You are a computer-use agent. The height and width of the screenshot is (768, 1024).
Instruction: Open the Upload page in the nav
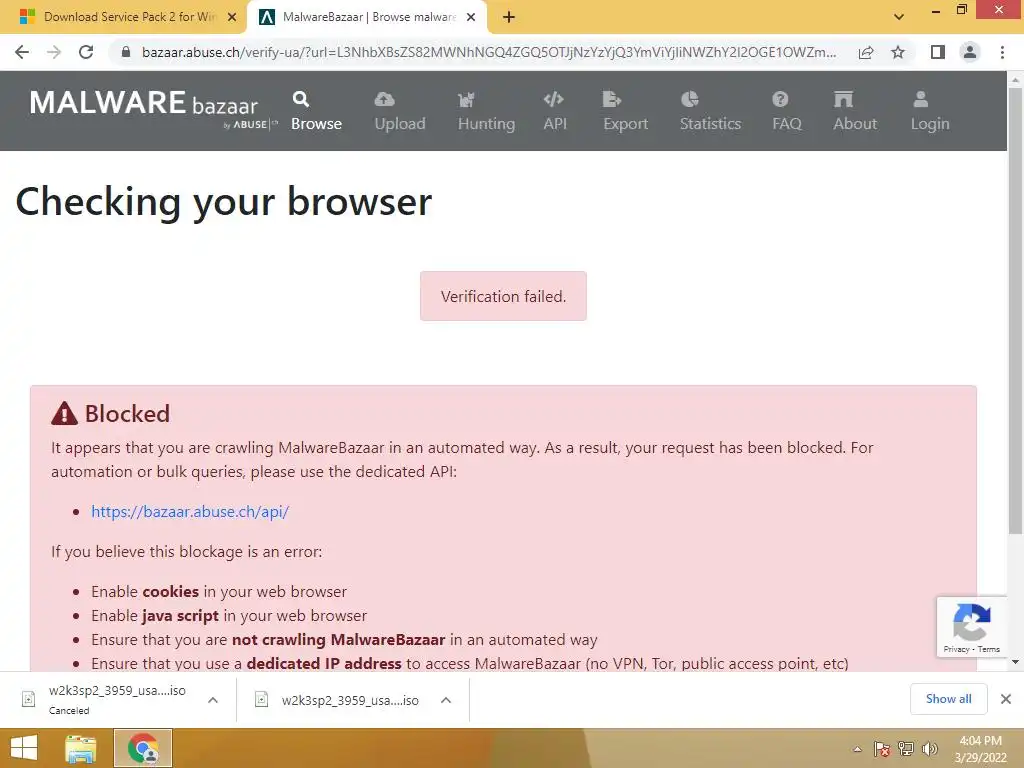pyautogui.click(x=400, y=112)
